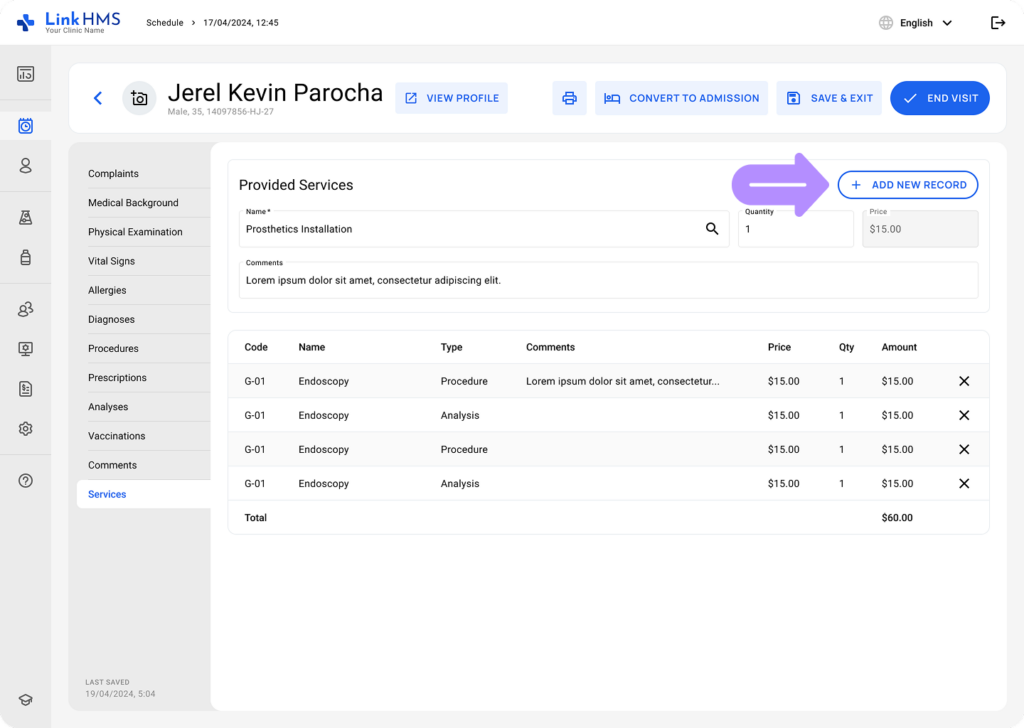This screenshot has width=1024, height=728.
Task: Open the pharmacy medication icon in sidebar
Action: tap(25, 256)
